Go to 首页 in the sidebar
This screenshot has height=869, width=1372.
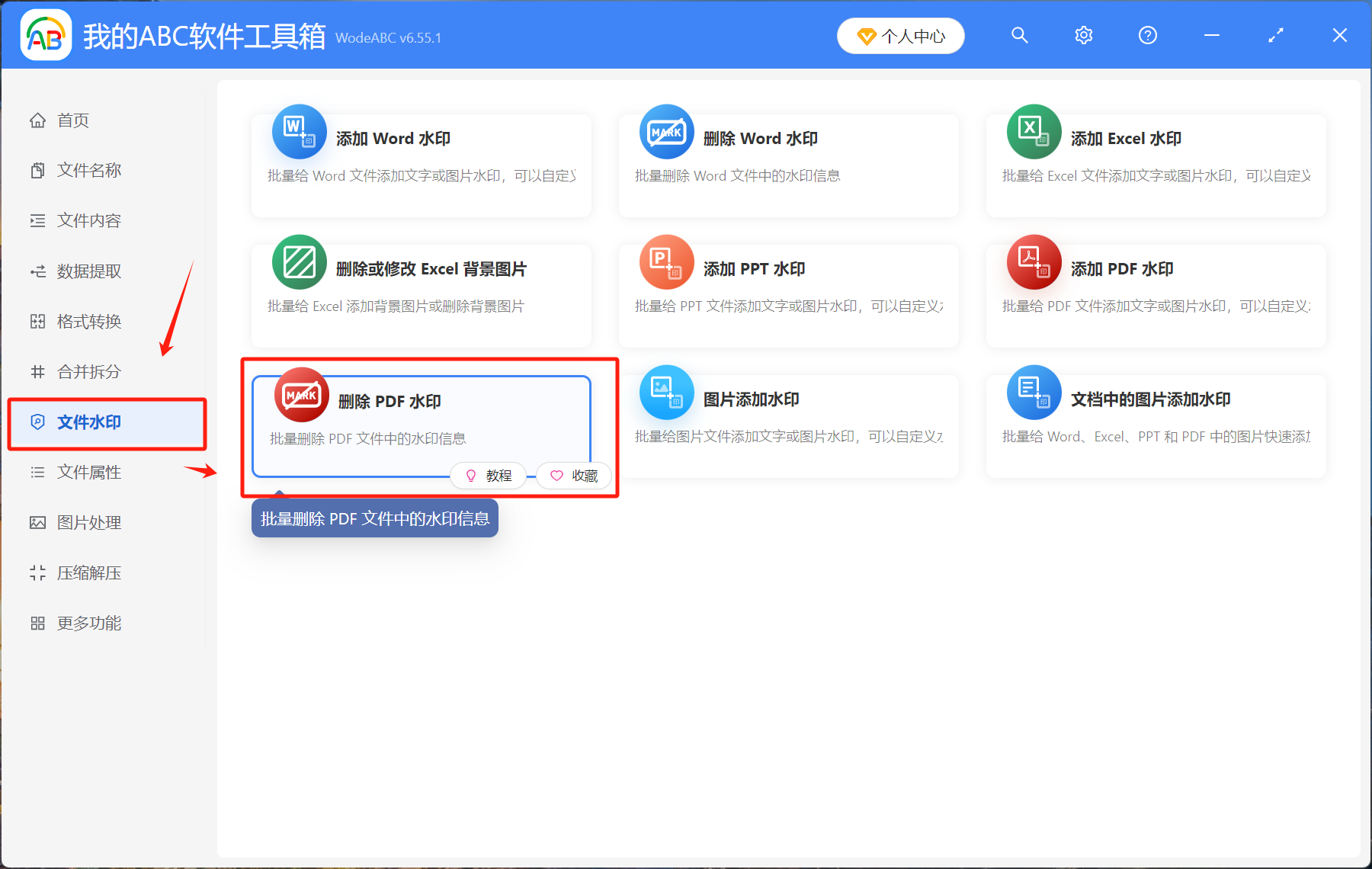pyautogui.click(x=73, y=120)
